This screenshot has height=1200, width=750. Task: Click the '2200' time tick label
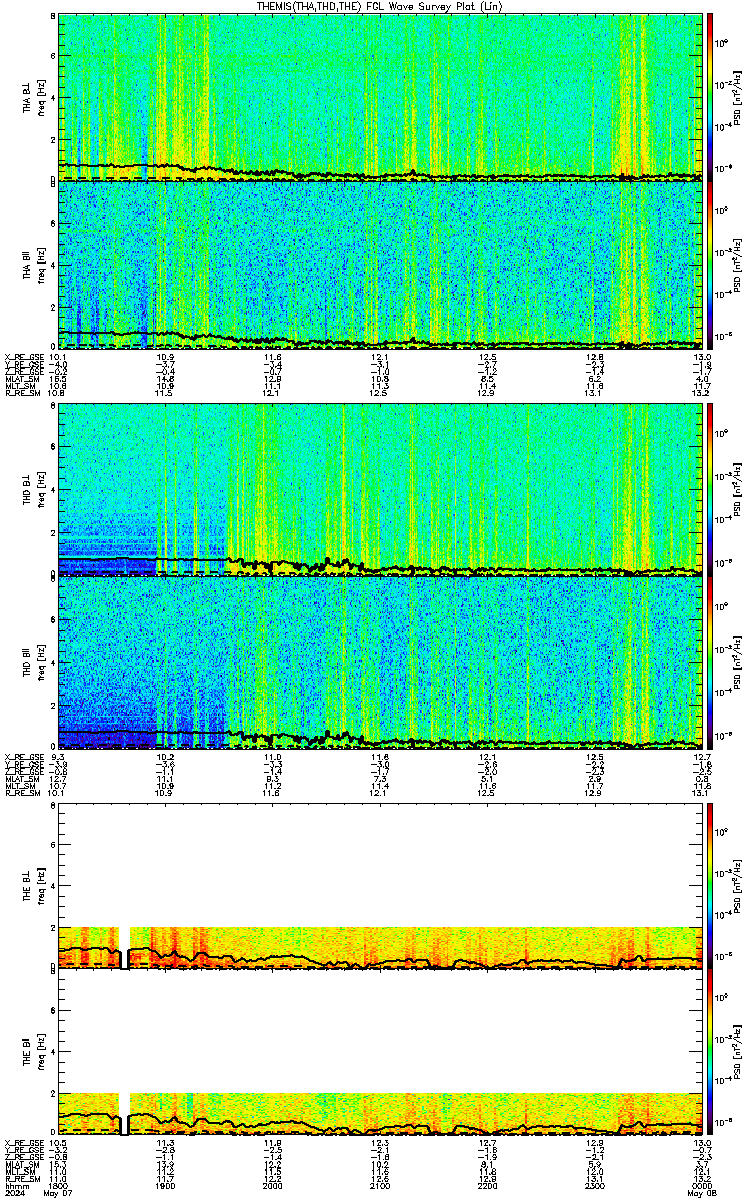[x=487, y=1187]
